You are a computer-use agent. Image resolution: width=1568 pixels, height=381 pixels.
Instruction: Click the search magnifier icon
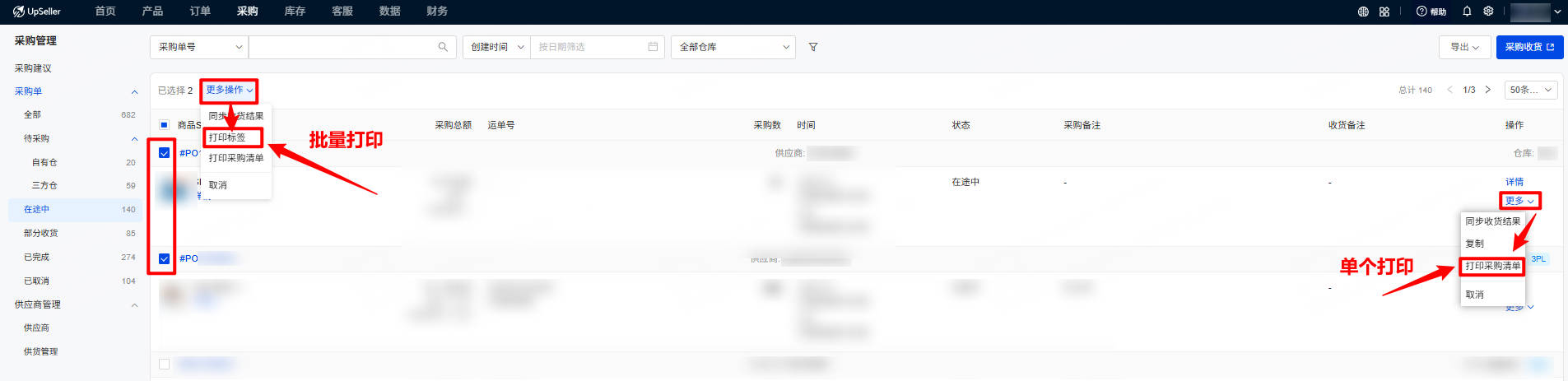(443, 47)
